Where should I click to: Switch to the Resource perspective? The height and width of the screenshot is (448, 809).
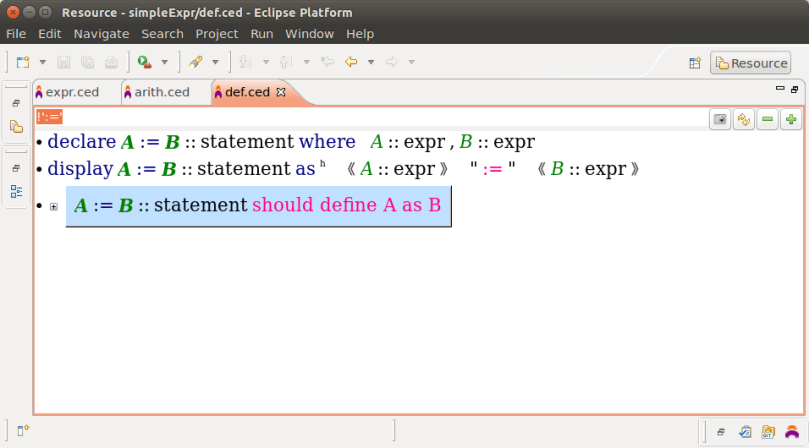coord(750,63)
